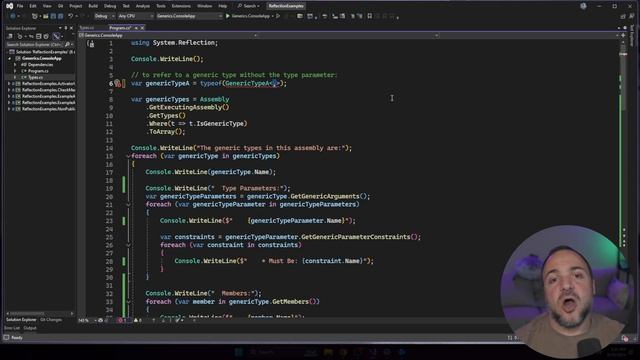Click Solution Explorer sync/refresh toolbar icon
The width and height of the screenshot is (640, 360).
coord(31,36)
